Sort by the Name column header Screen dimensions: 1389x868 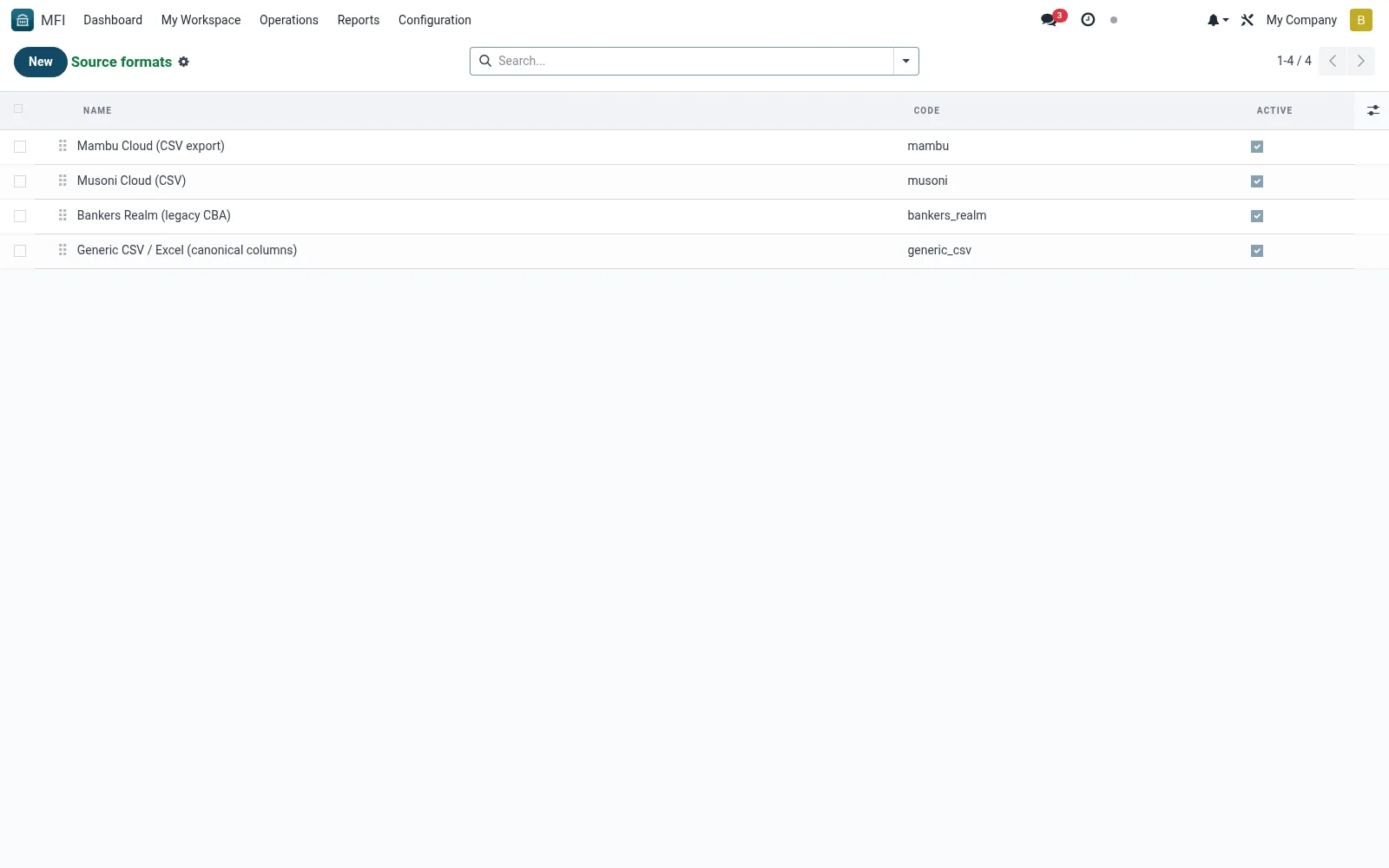point(97,110)
